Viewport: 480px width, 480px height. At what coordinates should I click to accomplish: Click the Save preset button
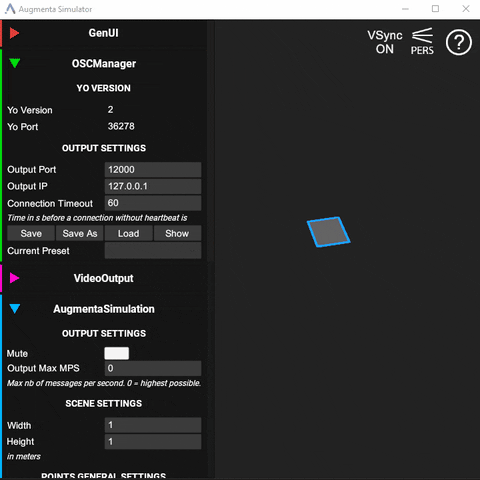point(31,233)
